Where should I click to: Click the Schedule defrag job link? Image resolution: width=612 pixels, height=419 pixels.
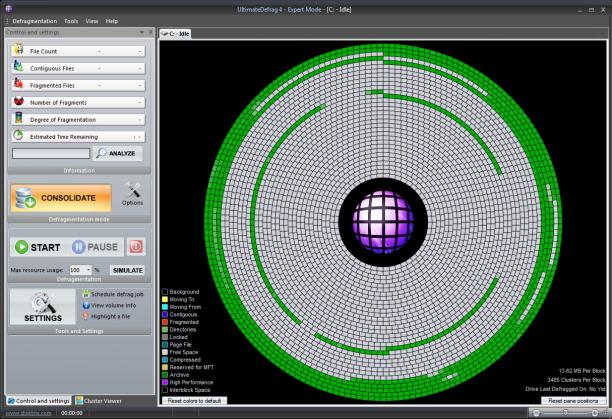coord(117,294)
